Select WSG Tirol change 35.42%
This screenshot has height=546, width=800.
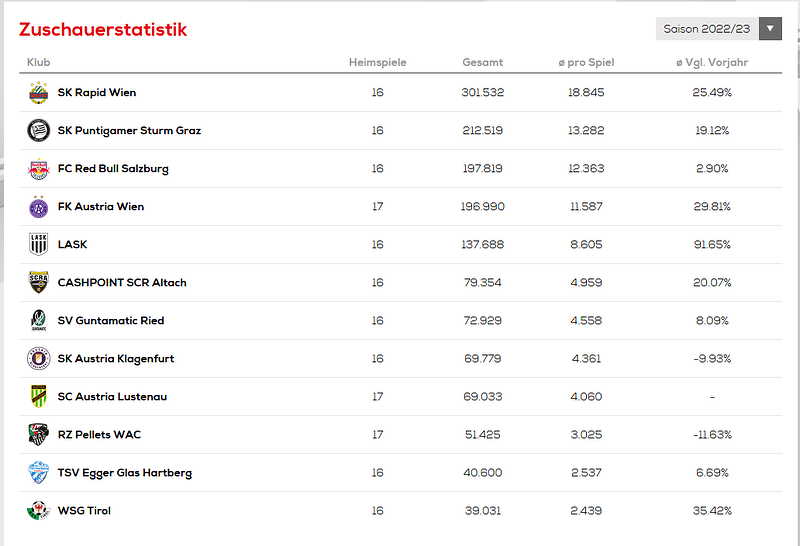[x=712, y=511]
